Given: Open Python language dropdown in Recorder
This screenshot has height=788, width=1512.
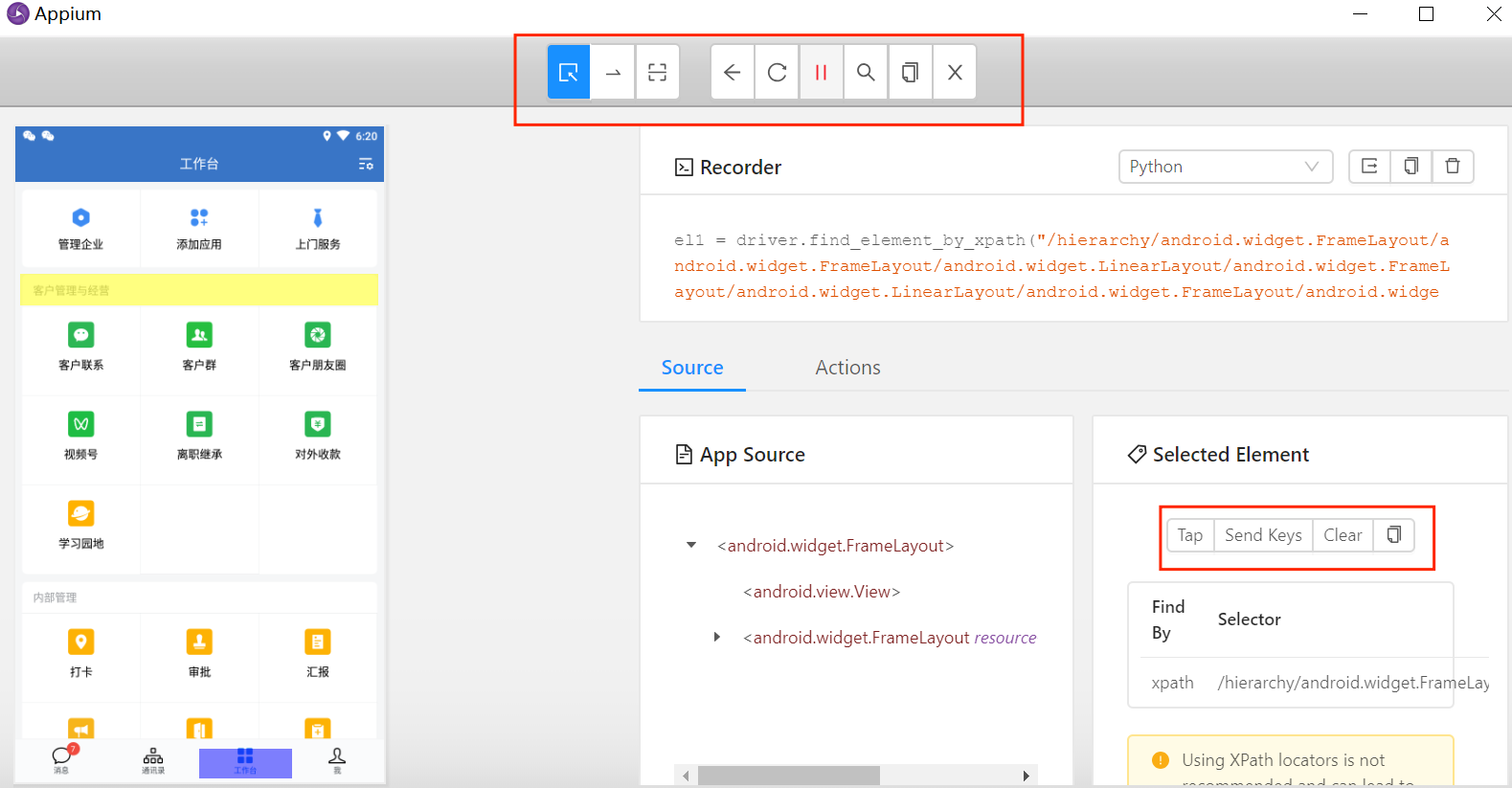Looking at the screenshot, I should tap(1226, 167).
